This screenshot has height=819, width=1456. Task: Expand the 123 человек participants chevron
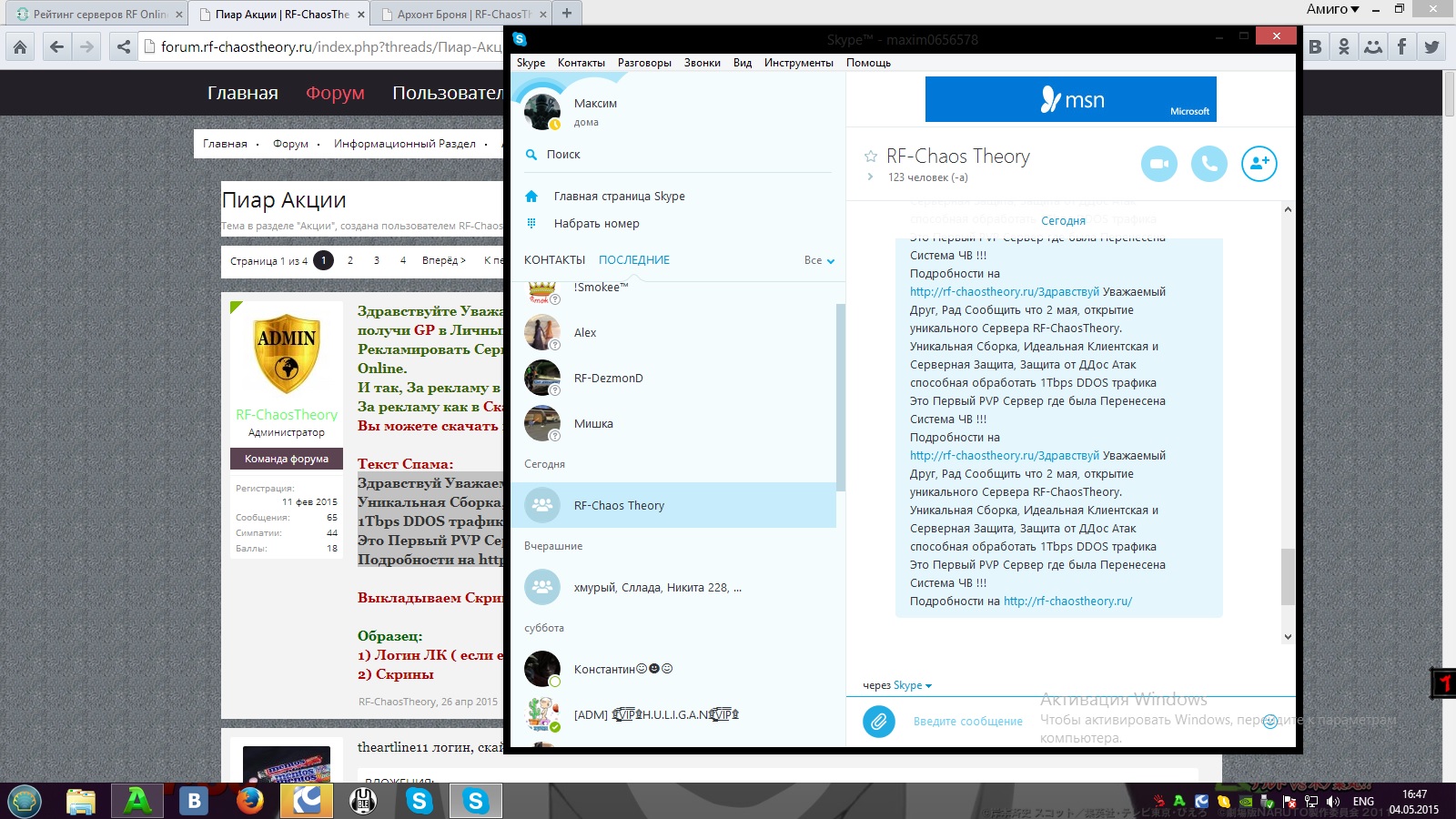[870, 177]
